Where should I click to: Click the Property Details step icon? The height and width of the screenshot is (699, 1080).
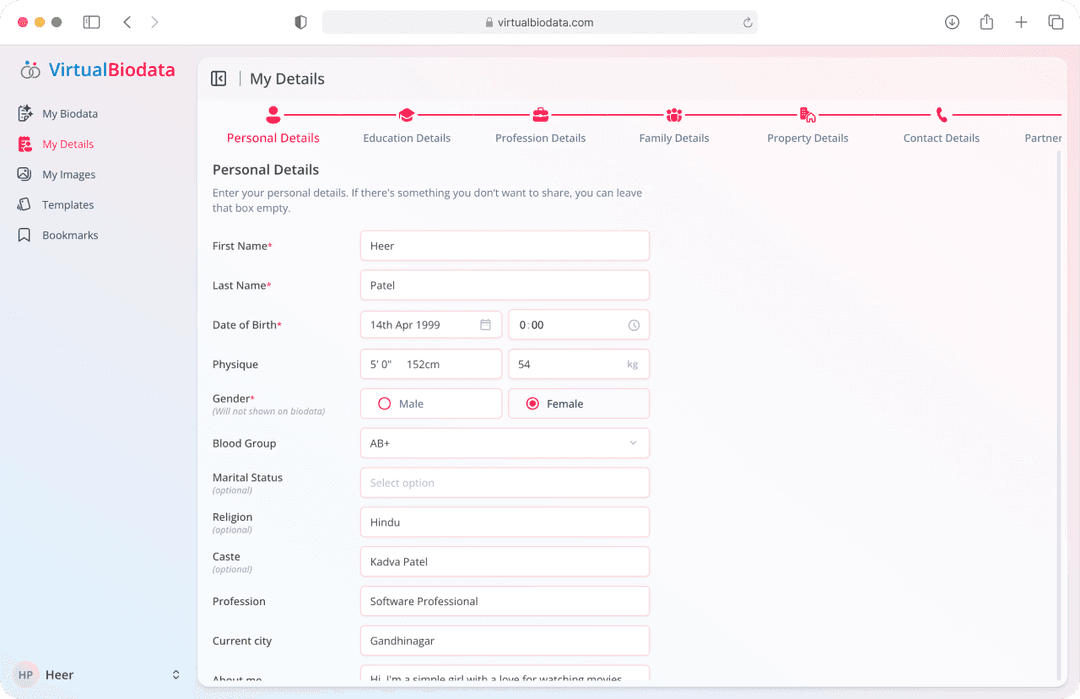pyautogui.click(x=807, y=115)
